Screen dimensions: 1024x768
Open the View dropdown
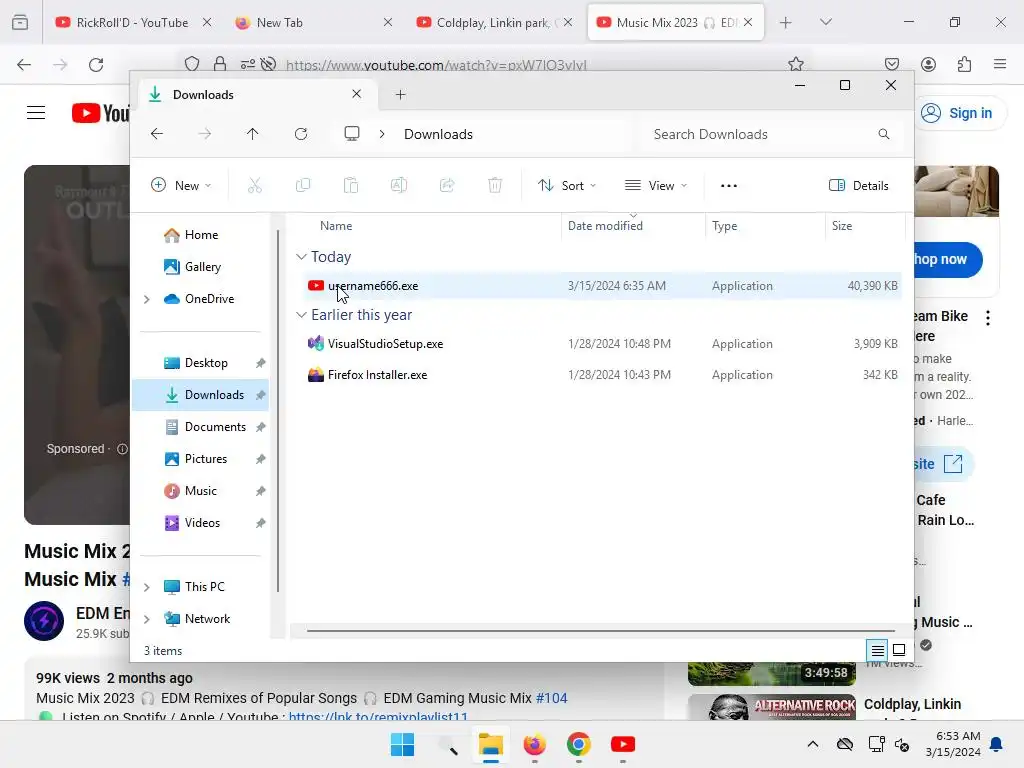[x=656, y=185]
